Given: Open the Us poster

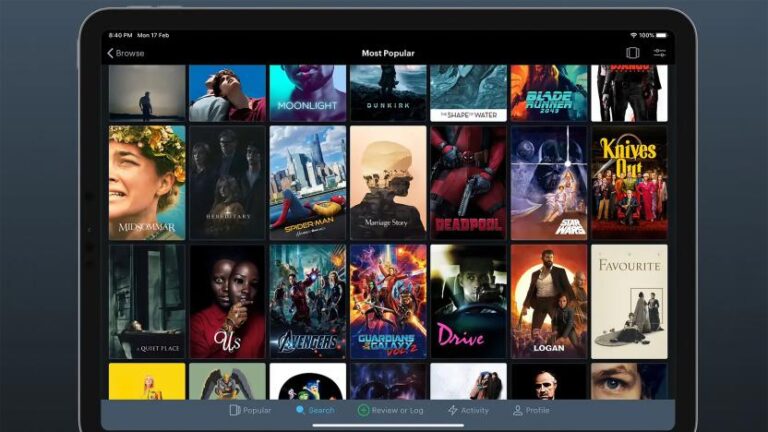Looking at the screenshot, I should coord(227,302).
